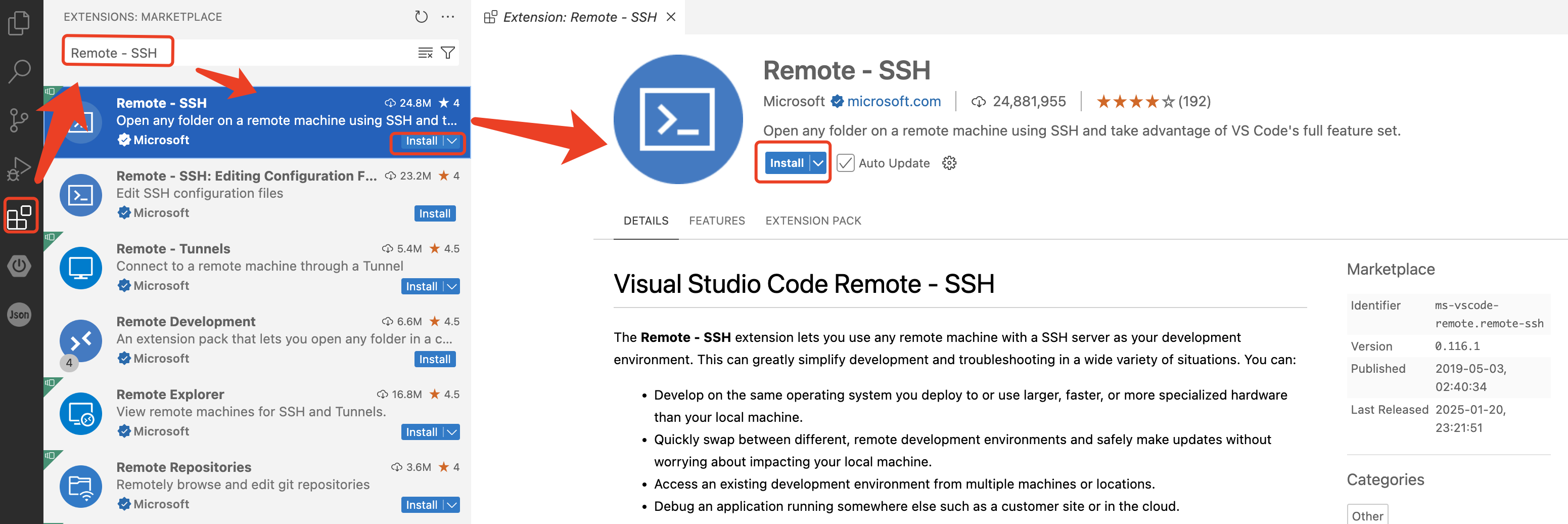Click the filter extensions funnel icon
The width and height of the screenshot is (1568, 524).
tap(447, 53)
